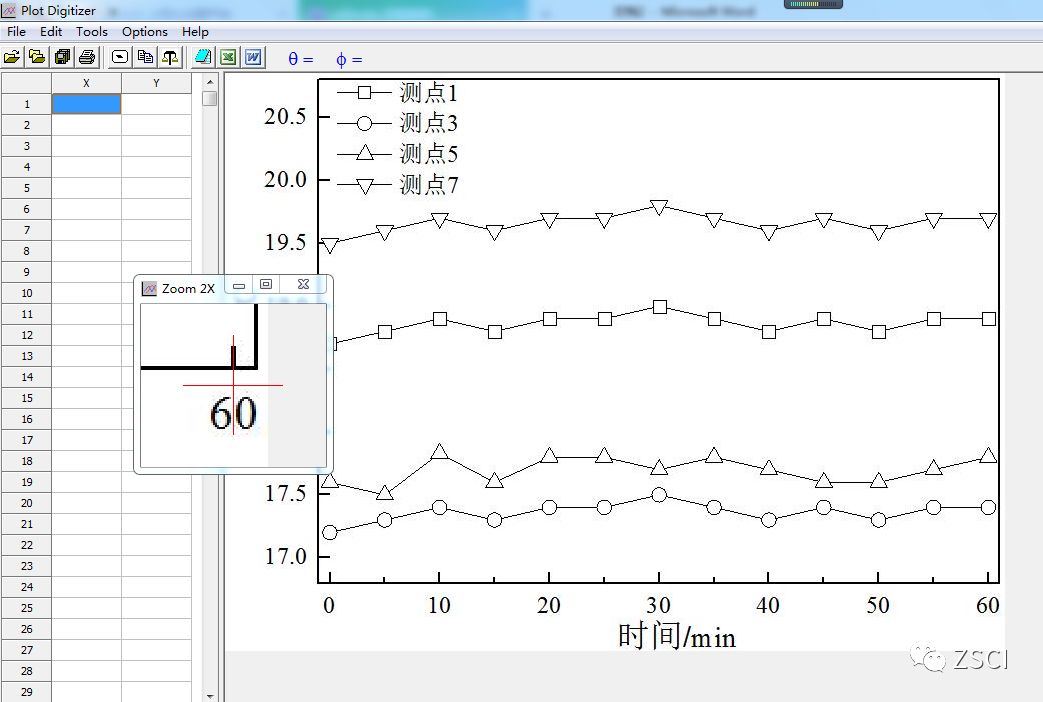Screen dimensions: 1043x702
Task: Click the multiple folders toolbar icon
Action: 37,58
